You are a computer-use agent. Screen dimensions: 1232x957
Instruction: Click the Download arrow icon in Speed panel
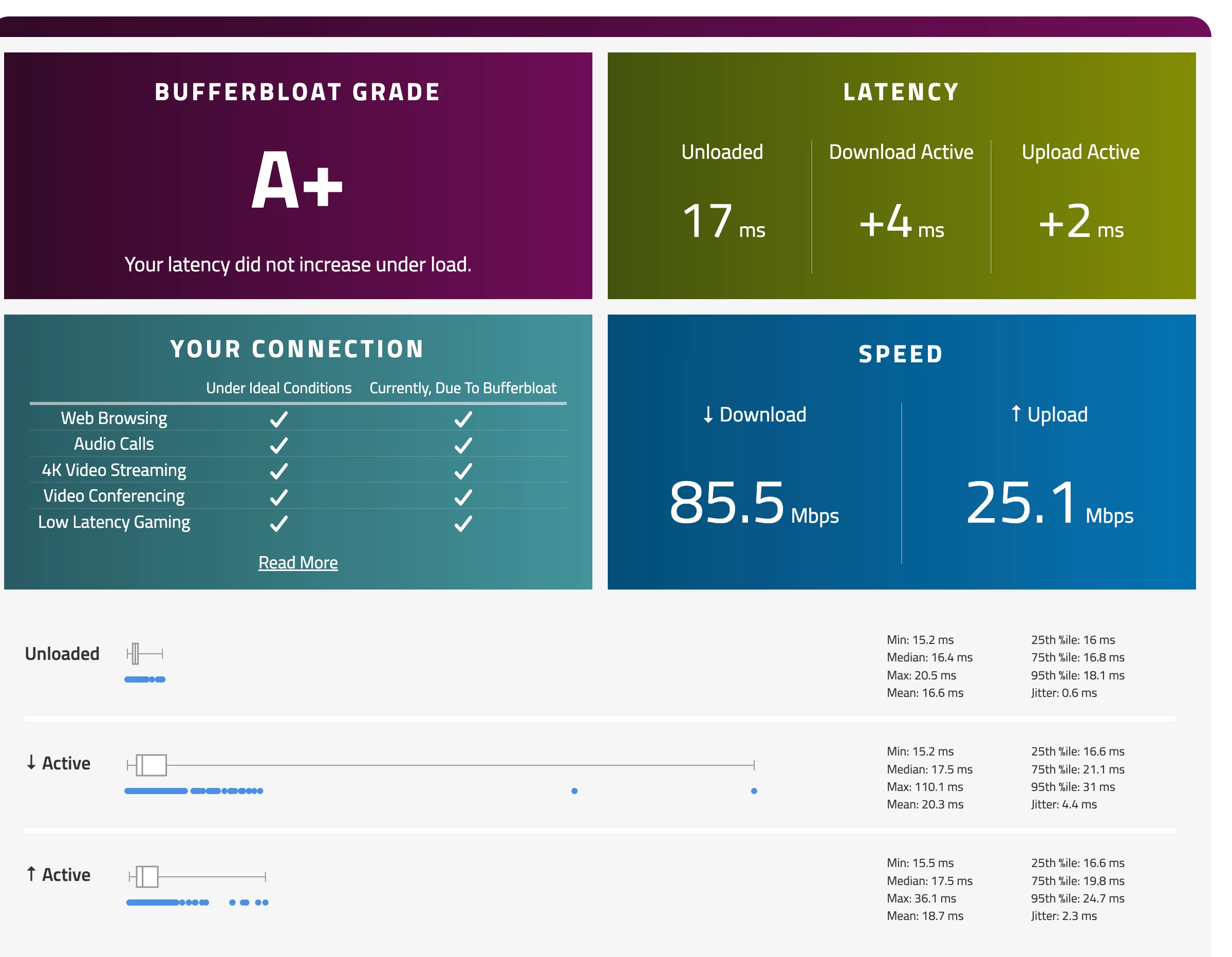[708, 415]
